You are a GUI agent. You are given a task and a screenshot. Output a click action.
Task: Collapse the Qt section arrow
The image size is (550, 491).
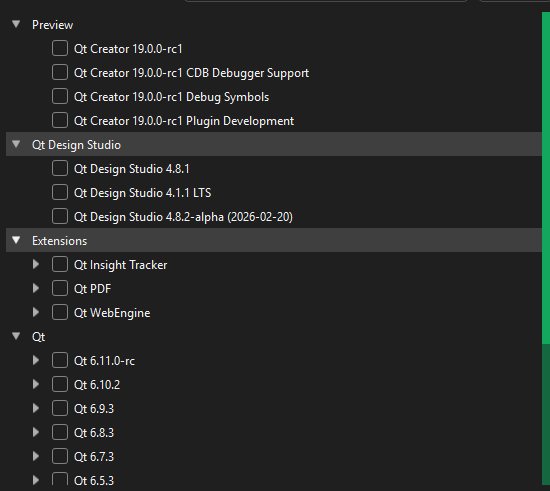pyautogui.click(x=16, y=336)
